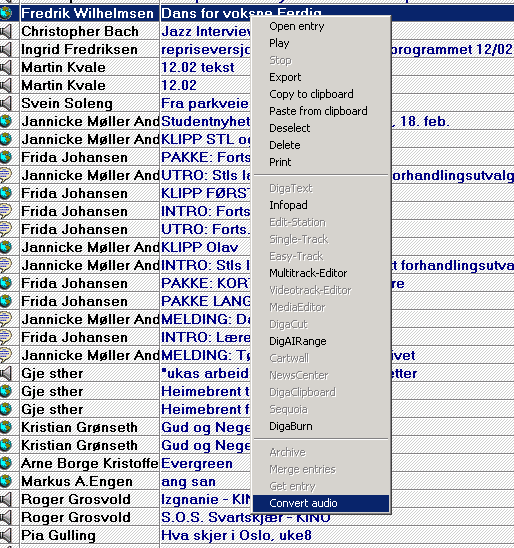Screen dimensions: 514x548
Task: Click the '12.02 tekst' title cell
Action: click(205, 67)
